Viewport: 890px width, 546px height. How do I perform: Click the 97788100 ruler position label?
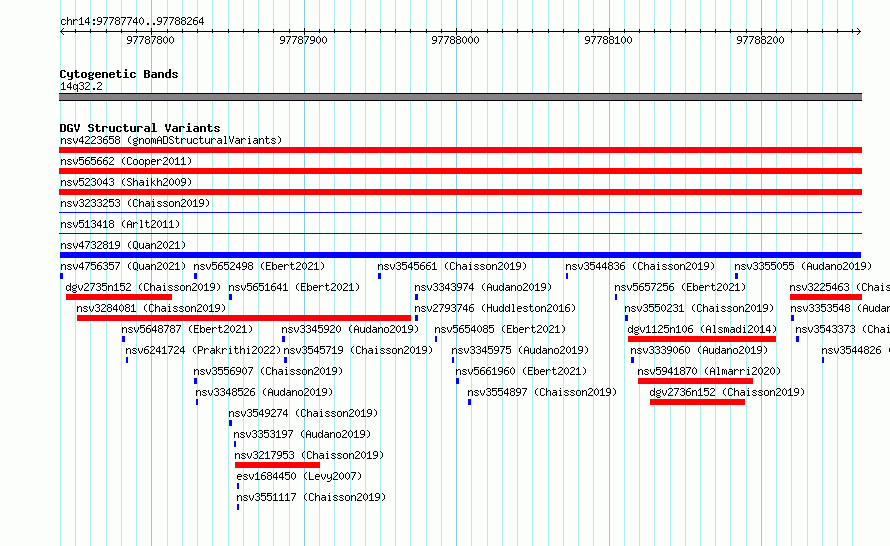[x=608, y=40]
